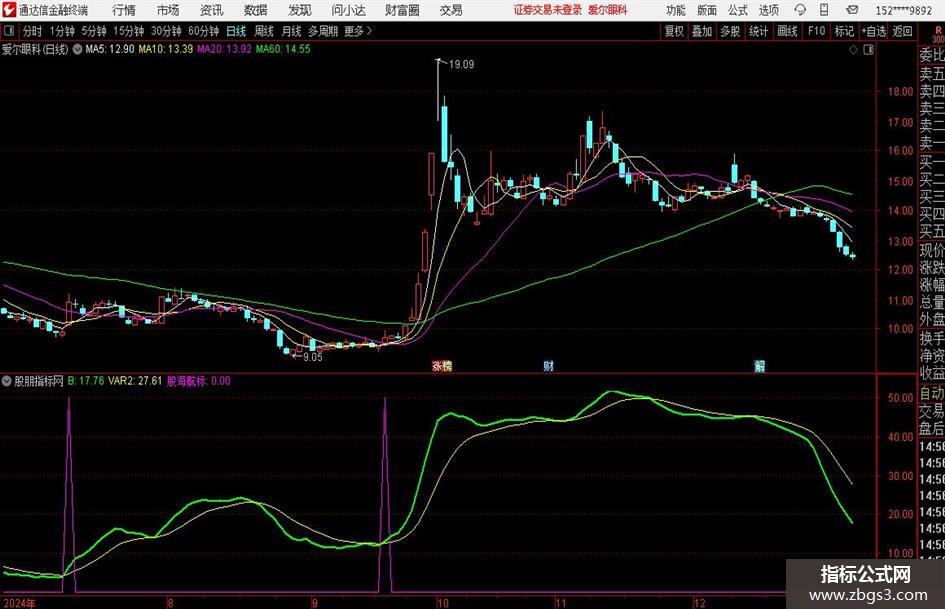Select the 日线 daily period
The image size is (945, 609).
click(x=236, y=31)
